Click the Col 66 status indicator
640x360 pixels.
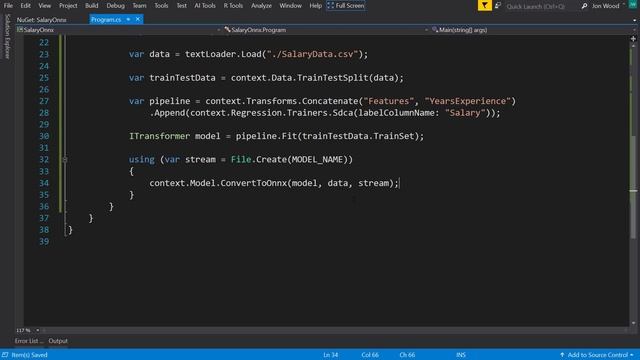(x=370, y=355)
